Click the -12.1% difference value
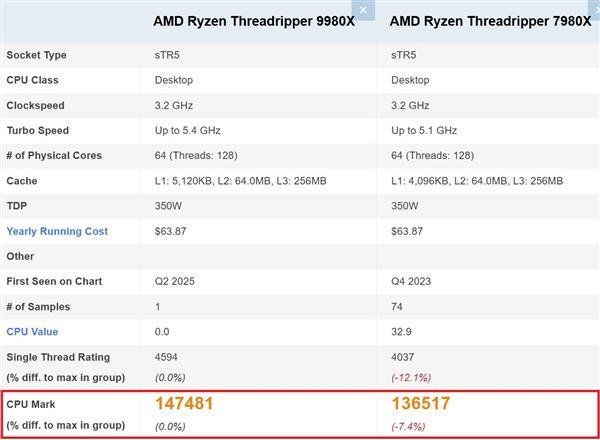Image resolution: width=600 pixels, height=440 pixels. pos(411,377)
